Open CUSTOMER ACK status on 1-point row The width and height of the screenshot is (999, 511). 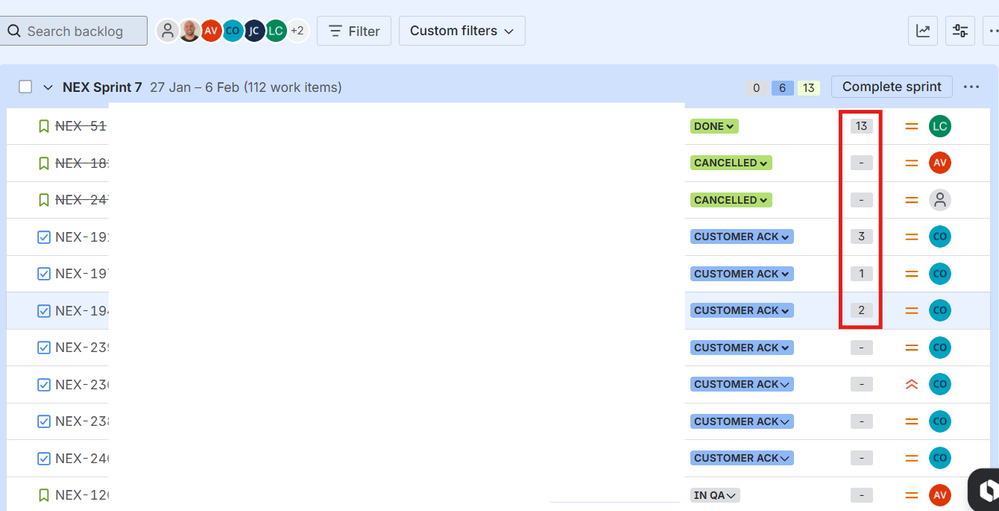(x=742, y=274)
